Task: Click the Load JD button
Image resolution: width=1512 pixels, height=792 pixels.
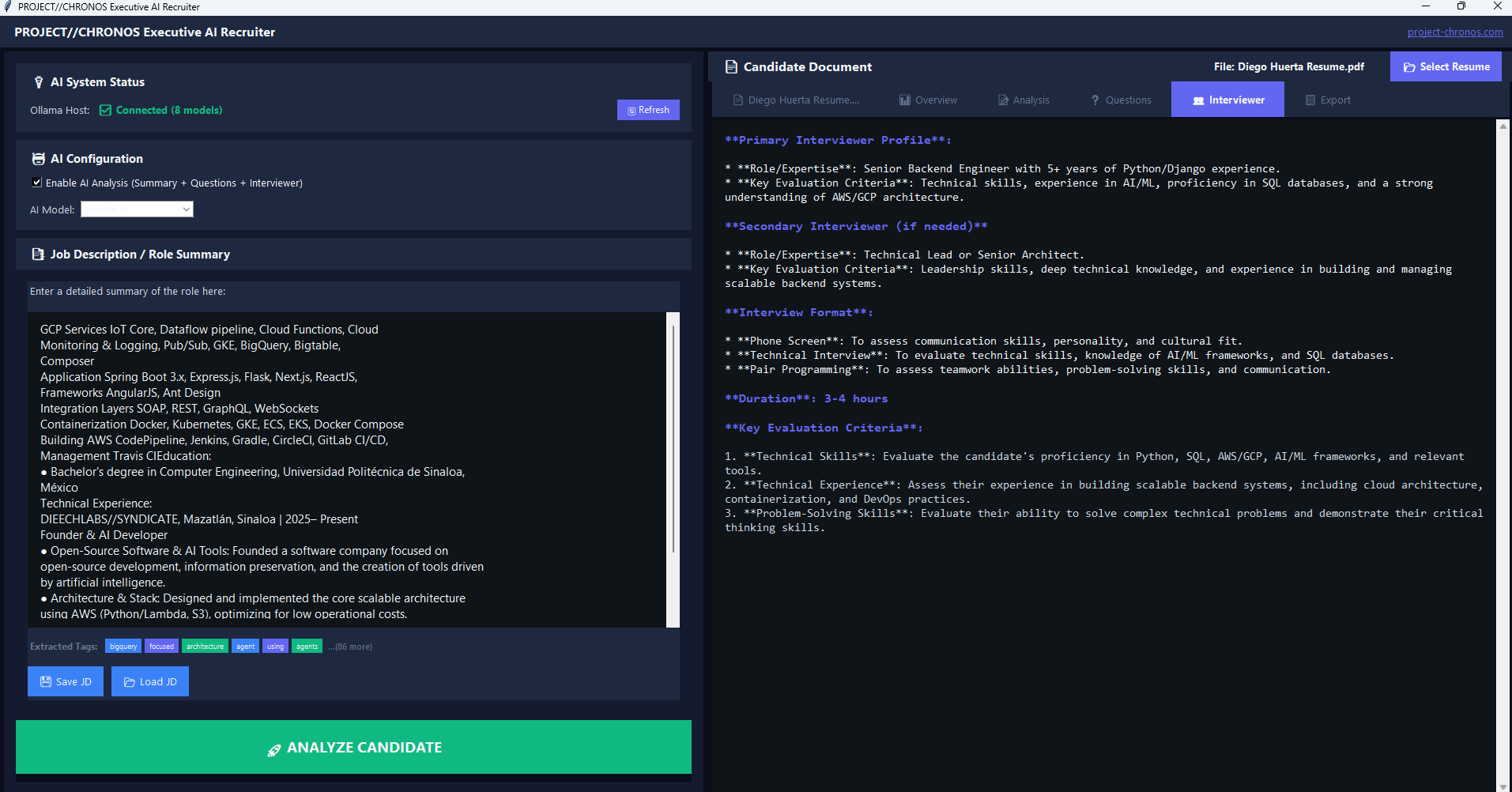Action: click(x=149, y=681)
